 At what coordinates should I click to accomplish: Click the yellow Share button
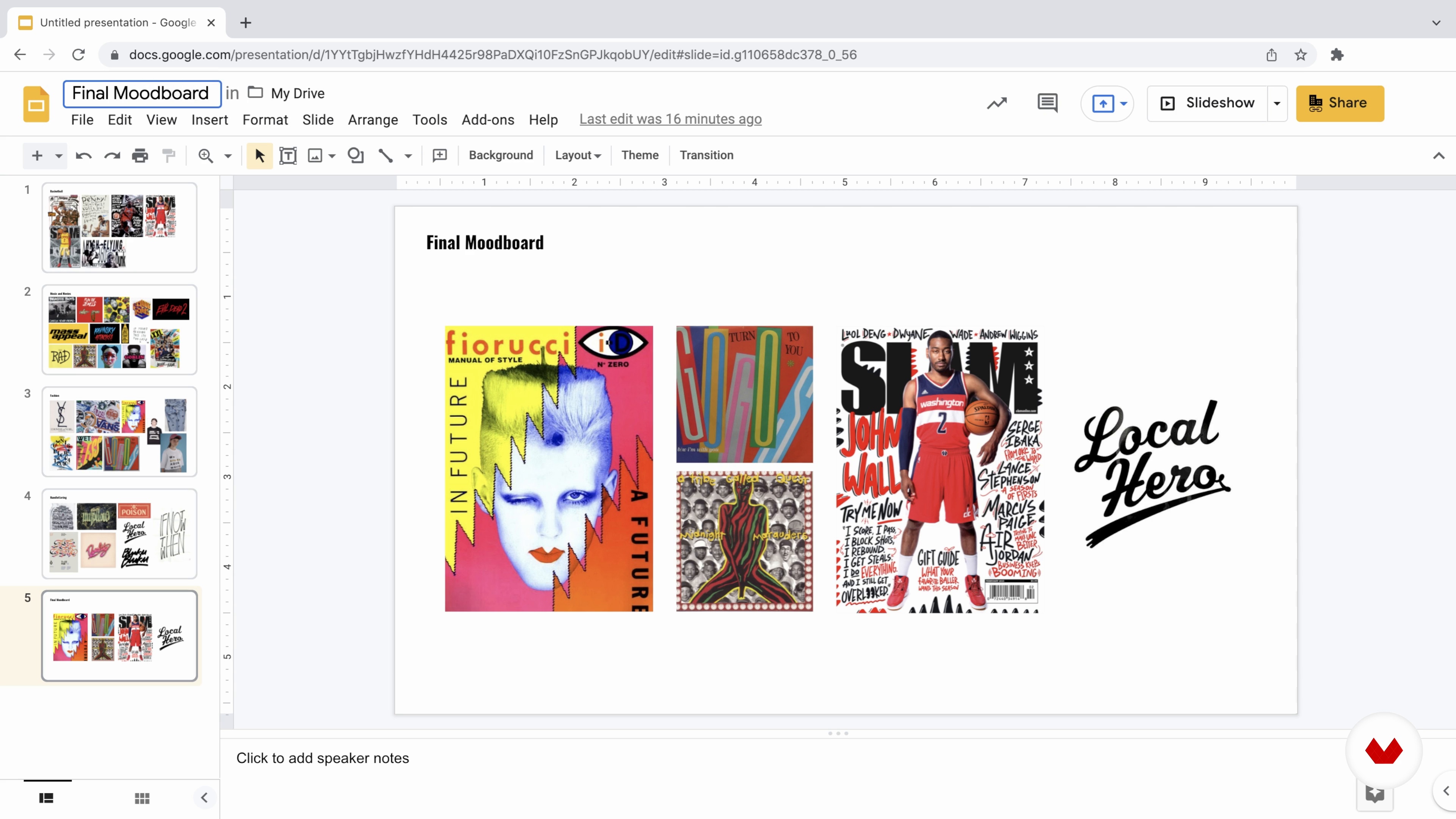1340,104
